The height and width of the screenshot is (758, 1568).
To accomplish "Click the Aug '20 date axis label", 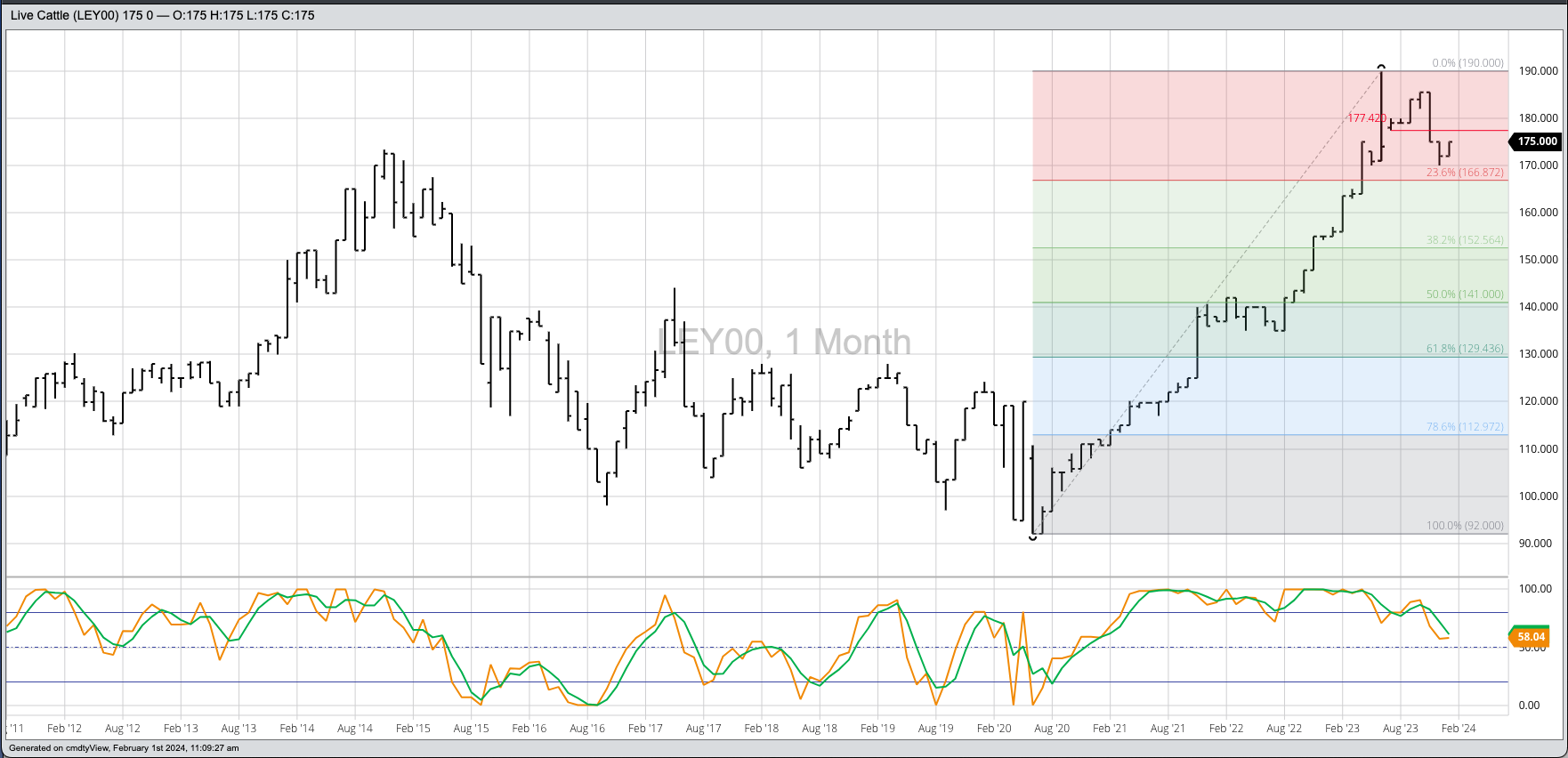I will click(x=1052, y=729).
